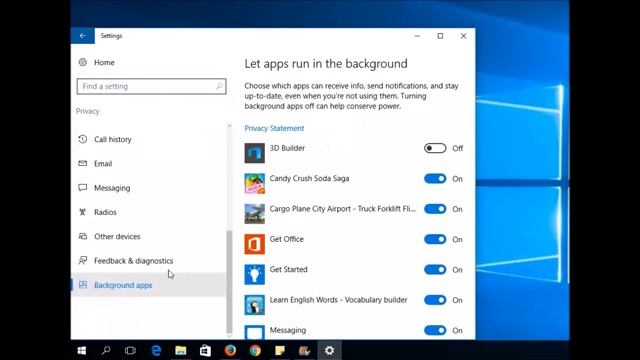Select the Call history clock icon

(83, 139)
